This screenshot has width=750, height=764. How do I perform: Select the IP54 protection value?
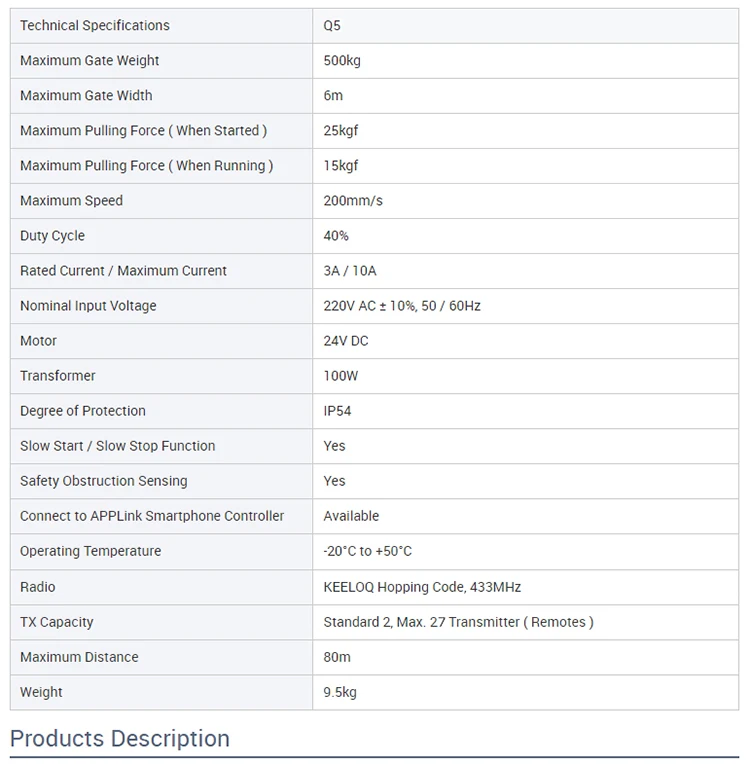point(337,410)
